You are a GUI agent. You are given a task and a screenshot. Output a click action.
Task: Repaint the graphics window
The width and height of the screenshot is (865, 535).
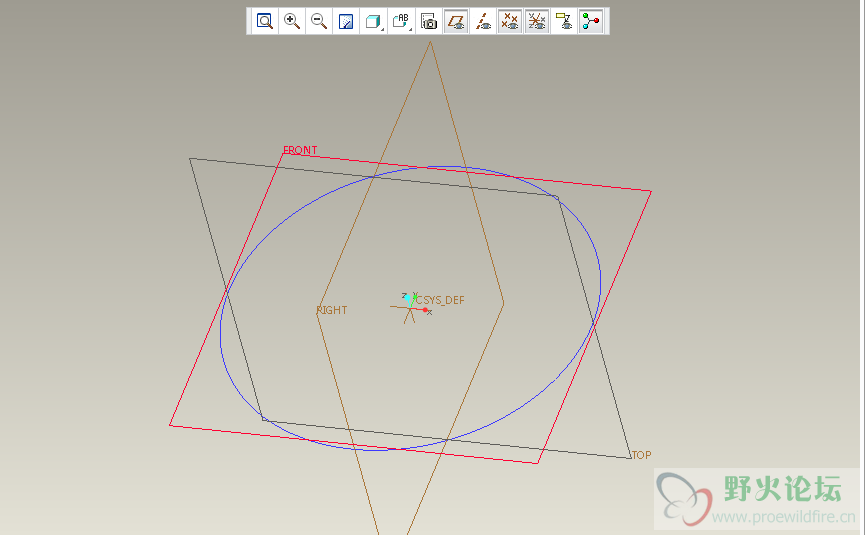click(346, 22)
